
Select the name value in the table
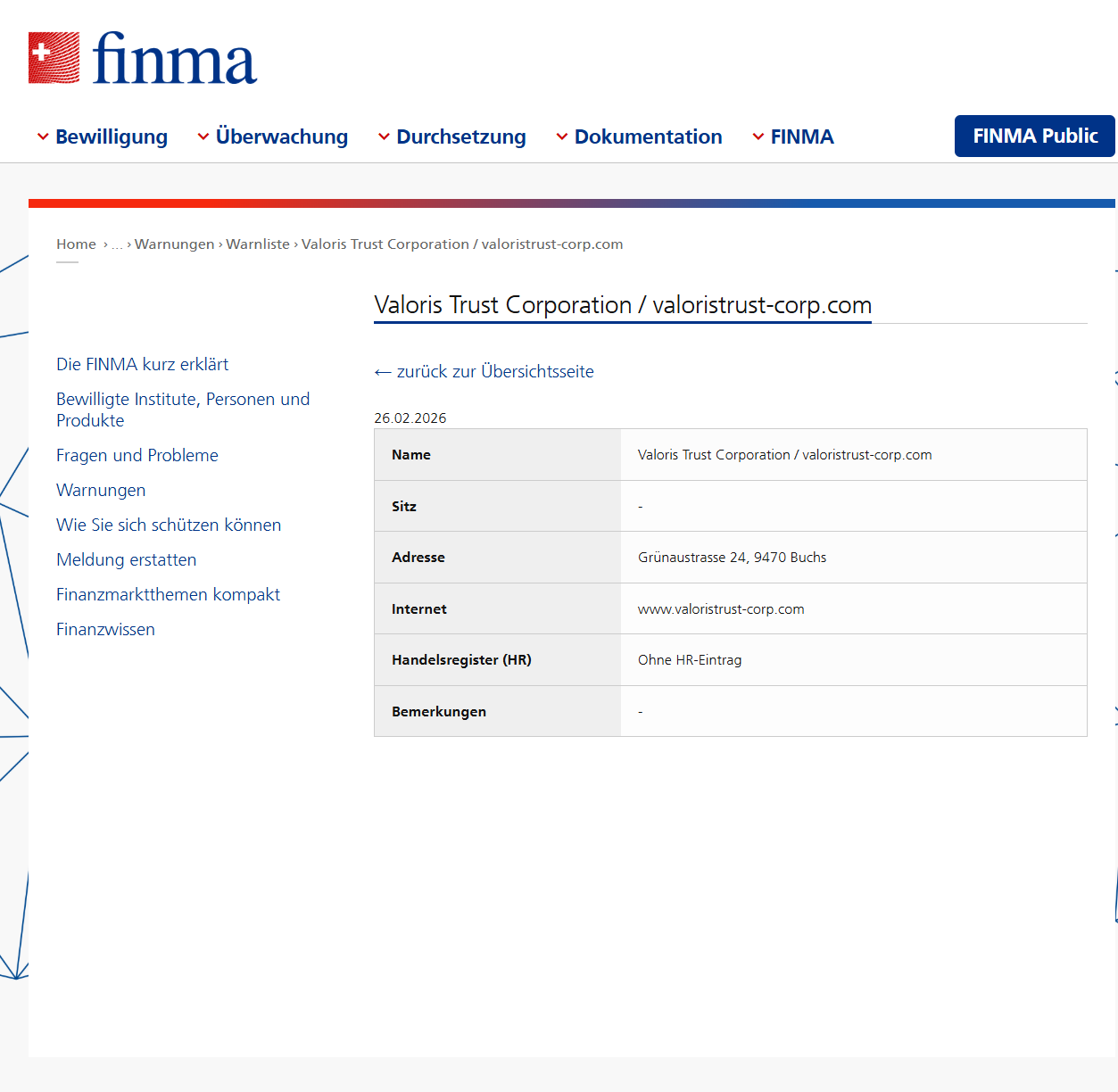click(x=785, y=455)
